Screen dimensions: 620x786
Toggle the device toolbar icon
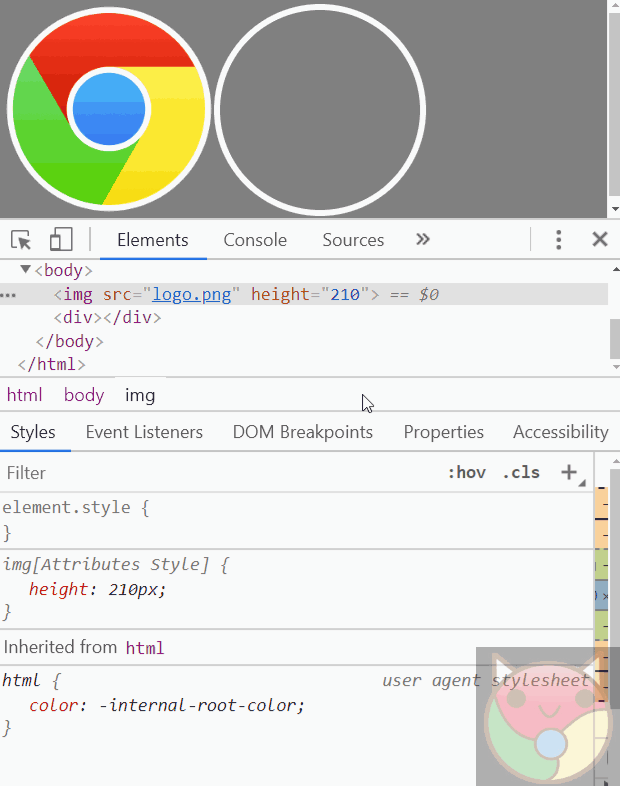click(x=61, y=239)
